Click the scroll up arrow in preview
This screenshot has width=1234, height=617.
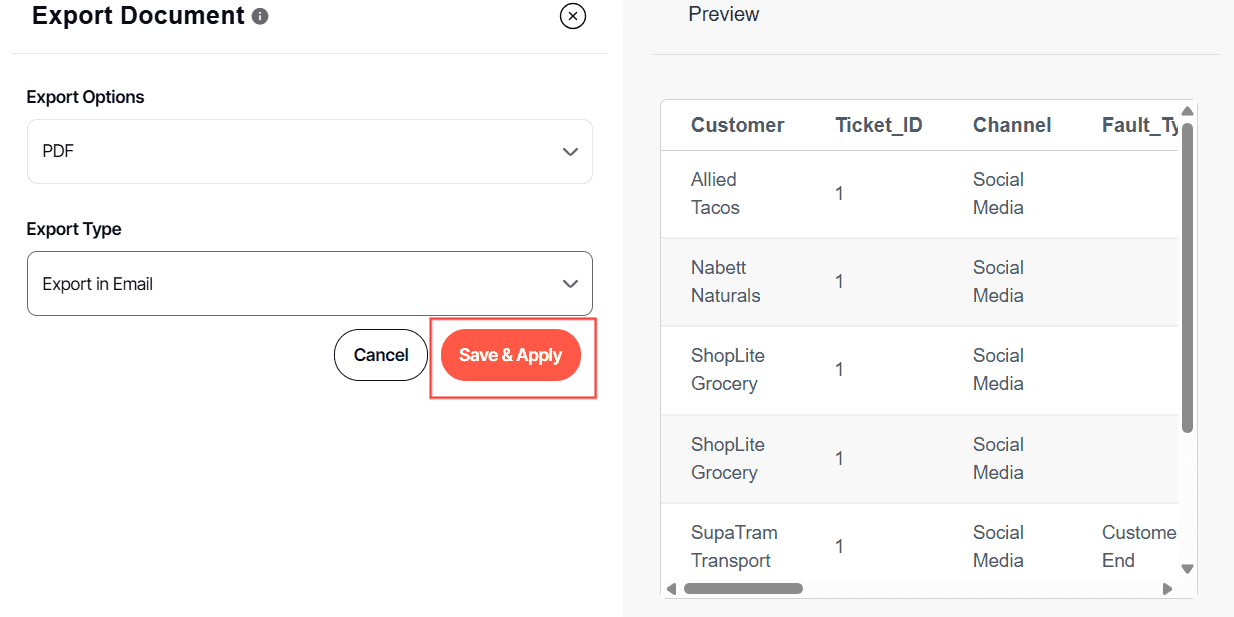pos(1187,111)
